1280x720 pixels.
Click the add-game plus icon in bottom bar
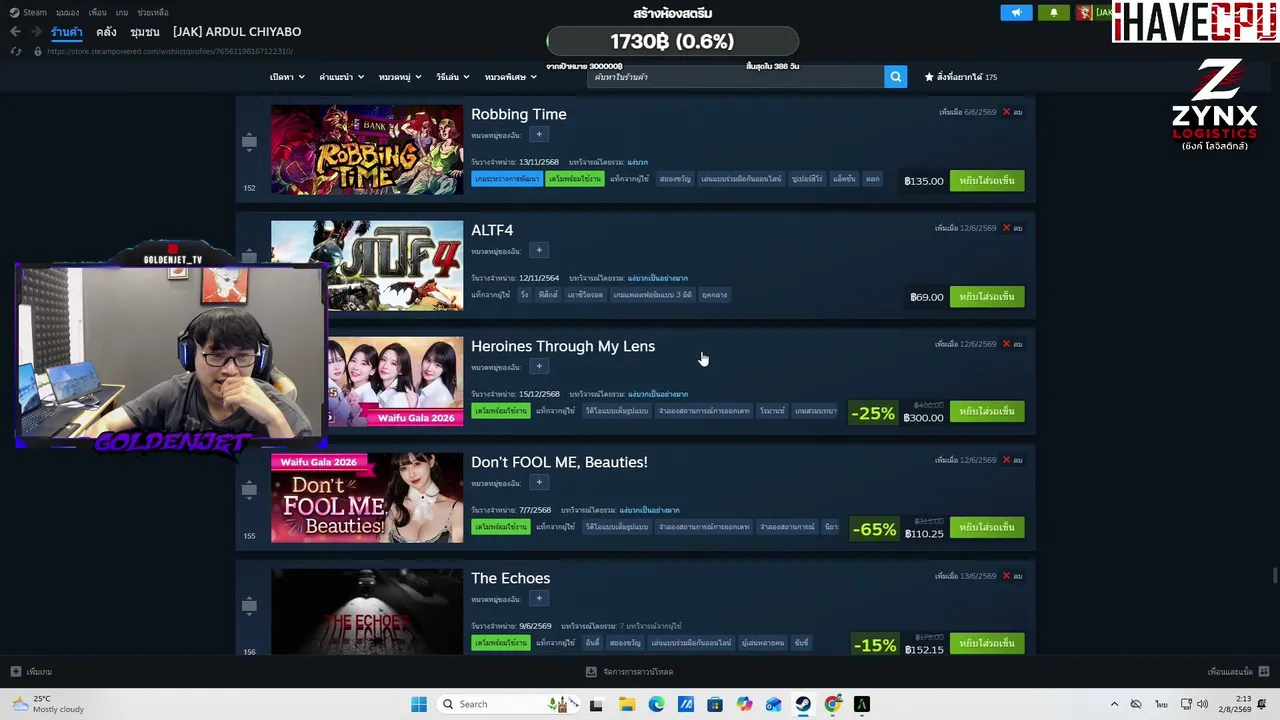tap(15, 672)
